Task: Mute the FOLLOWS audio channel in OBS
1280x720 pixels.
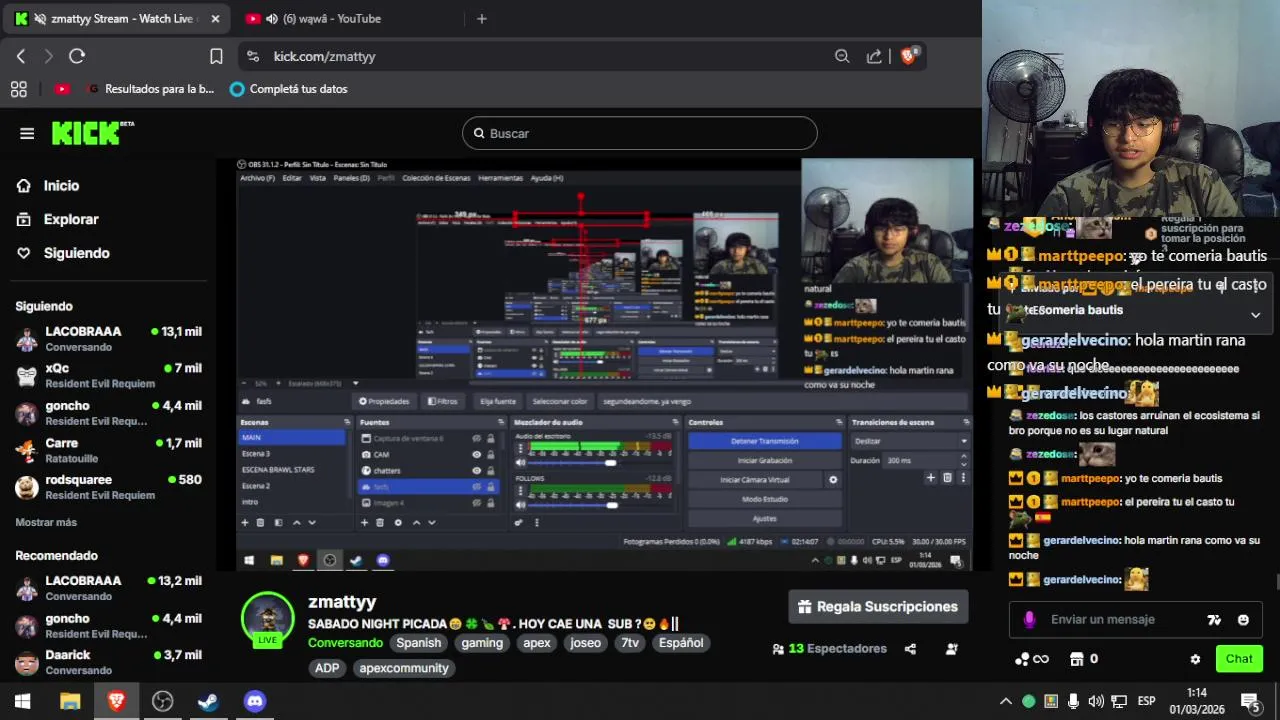Action: 520,505
